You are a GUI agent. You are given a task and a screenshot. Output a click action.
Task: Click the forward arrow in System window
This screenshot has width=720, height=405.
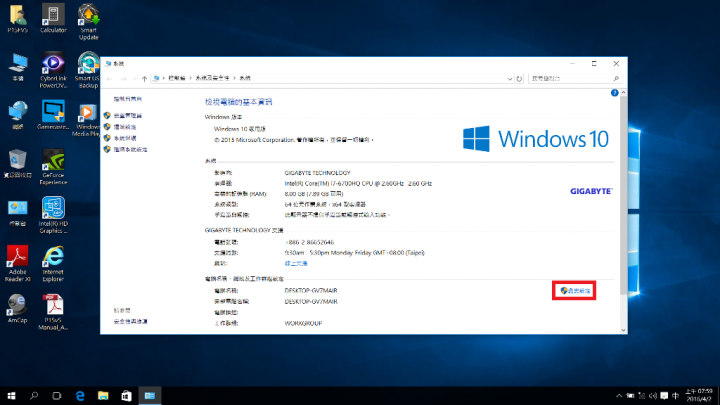(x=123, y=79)
